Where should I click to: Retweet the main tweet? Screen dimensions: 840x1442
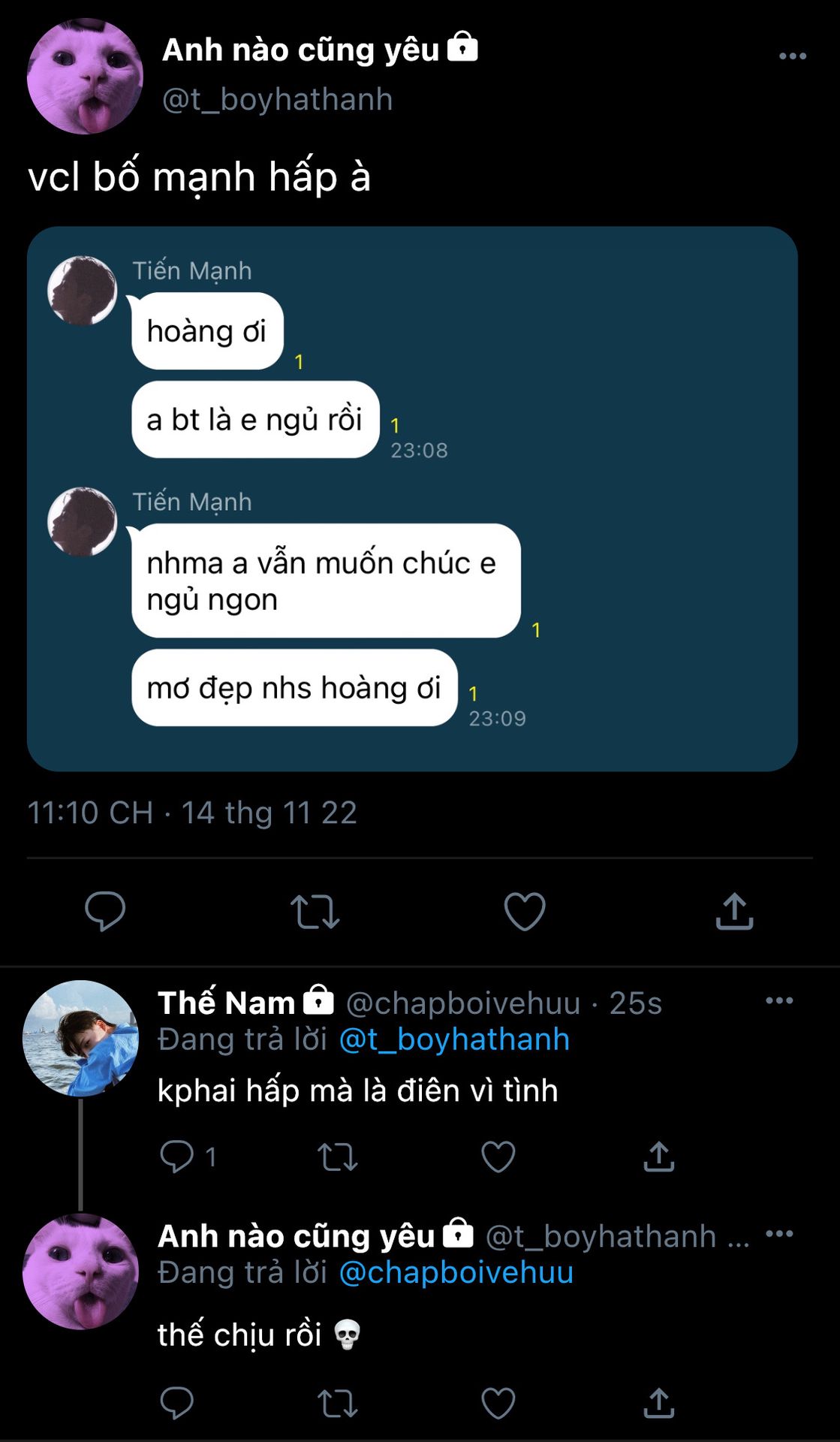pos(315,911)
